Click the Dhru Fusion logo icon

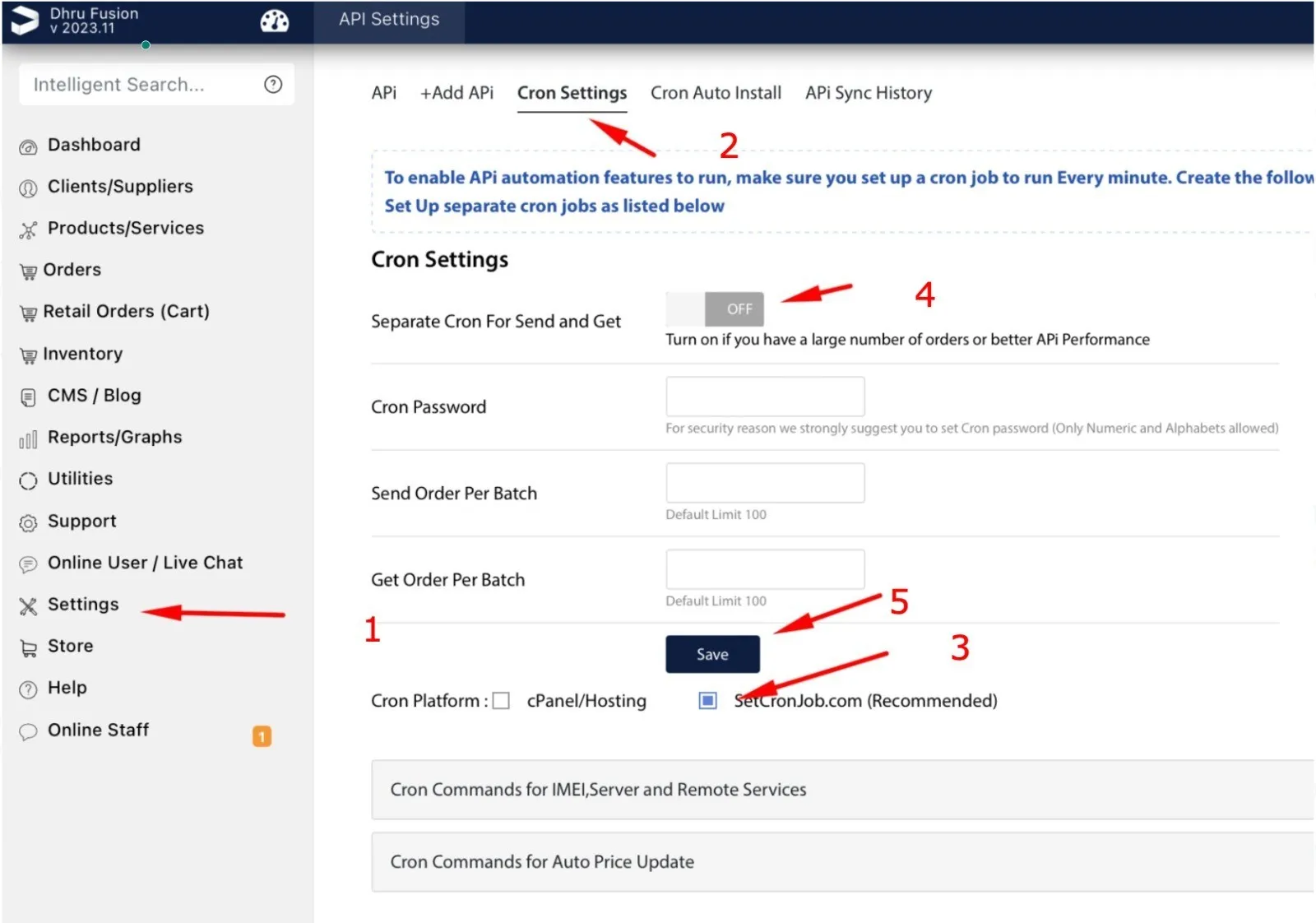(x=24, y=21)
